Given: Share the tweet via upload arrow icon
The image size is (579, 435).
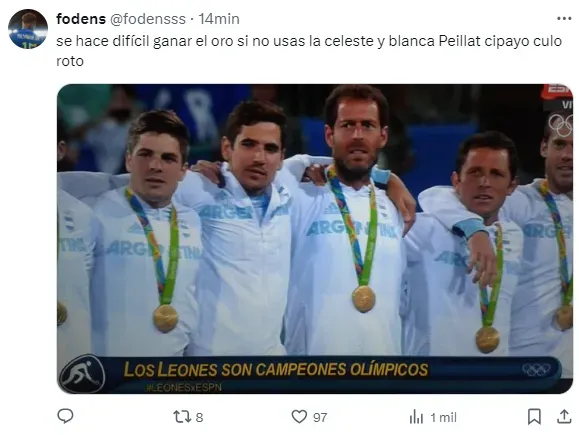Looking at the screenshot, I should (564, 416).
